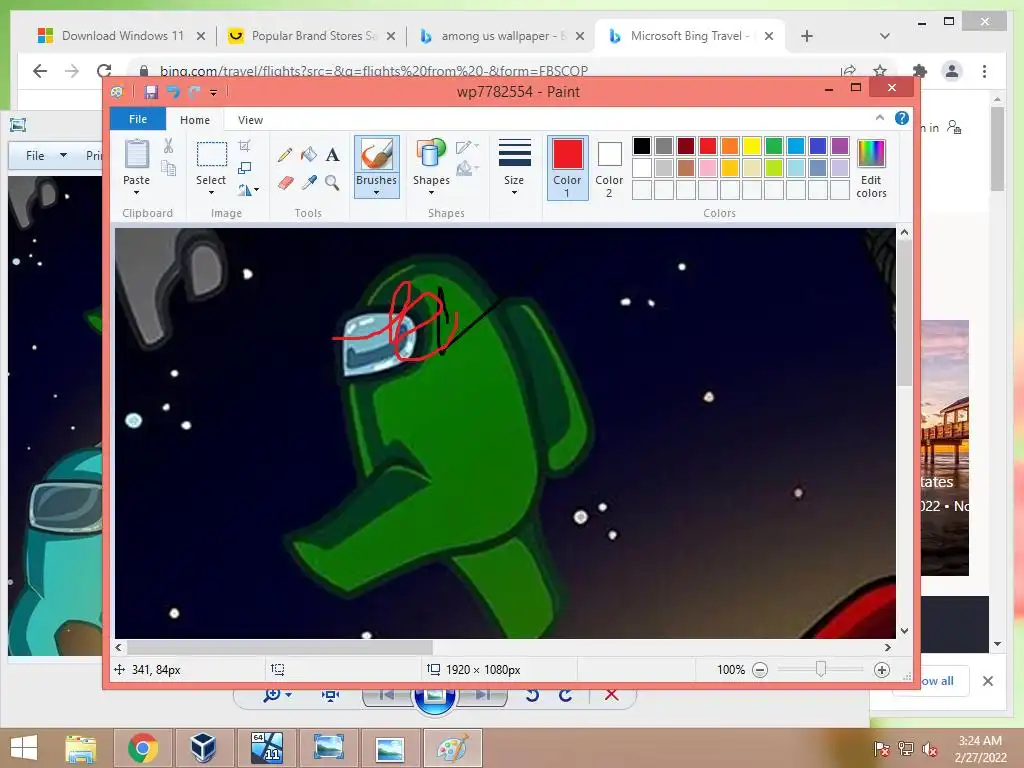Click the delete red X in Photo Viewer

611,694
